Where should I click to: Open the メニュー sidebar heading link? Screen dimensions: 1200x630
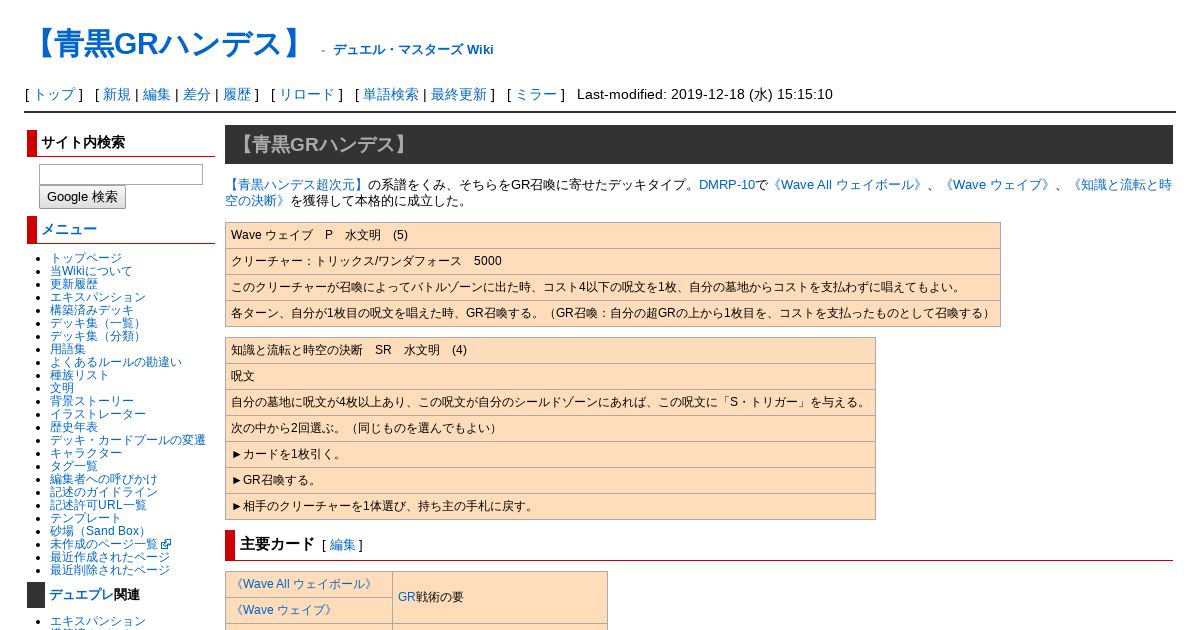[x=69, y=229]
